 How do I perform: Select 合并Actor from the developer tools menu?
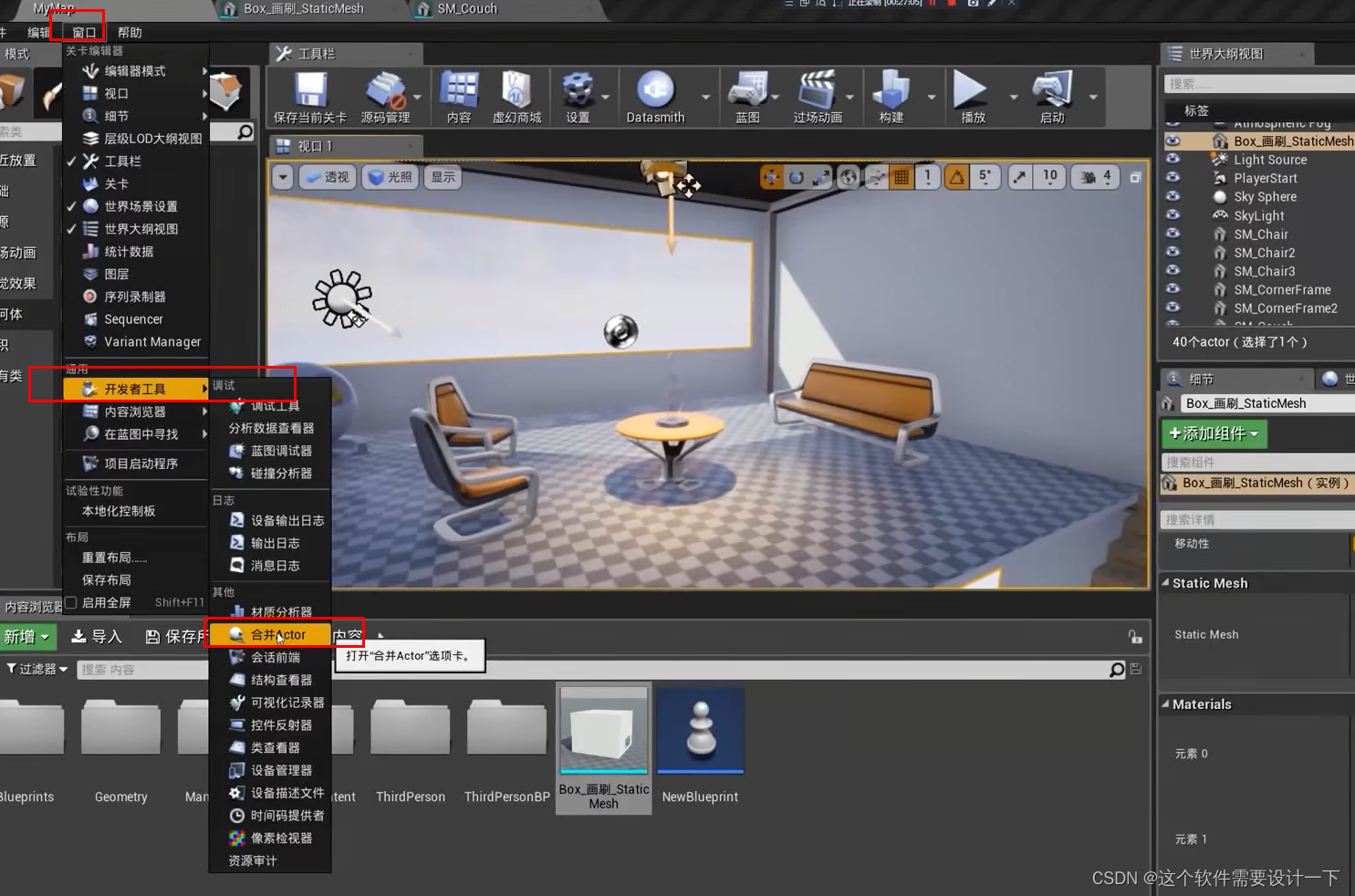[x=271, y=634]
